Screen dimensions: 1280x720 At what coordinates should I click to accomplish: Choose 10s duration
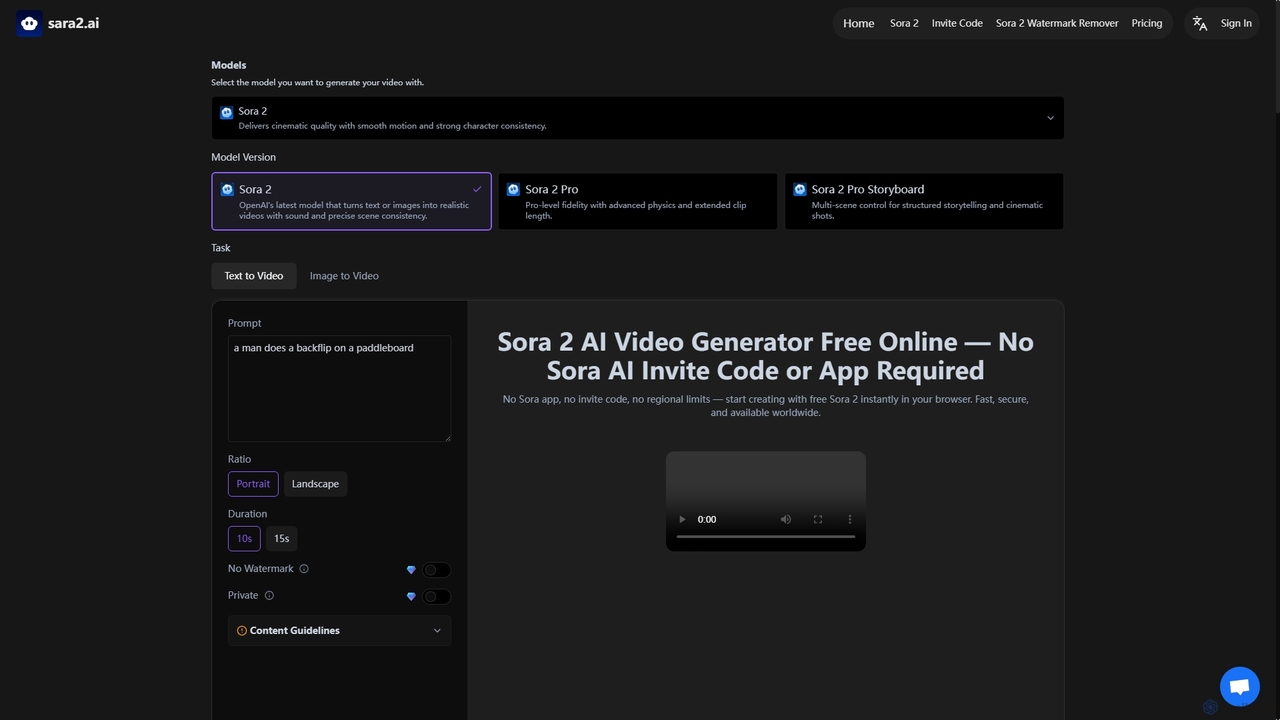coord(244,539)
